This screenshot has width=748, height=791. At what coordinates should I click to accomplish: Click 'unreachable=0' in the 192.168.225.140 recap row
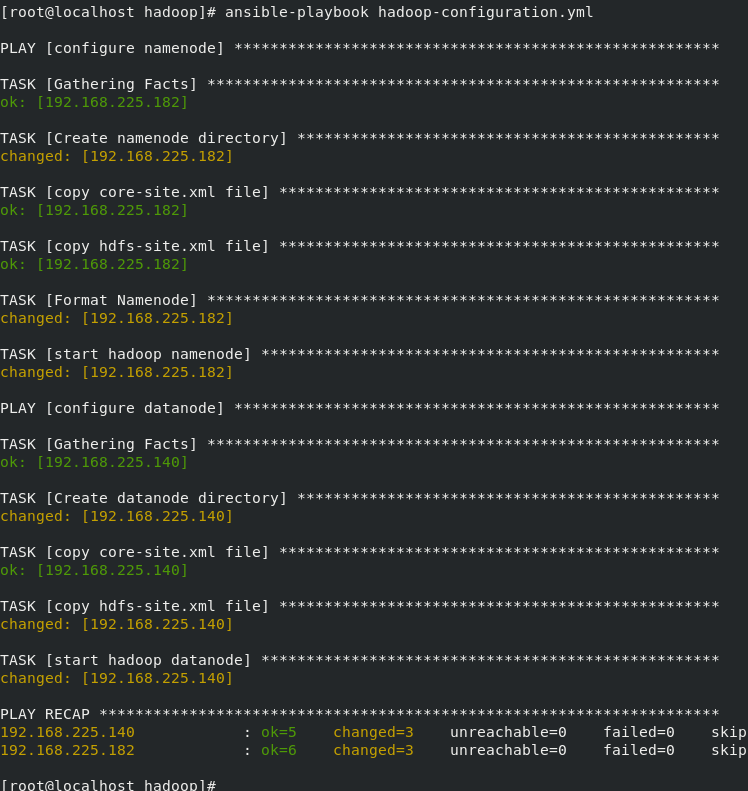508,732
